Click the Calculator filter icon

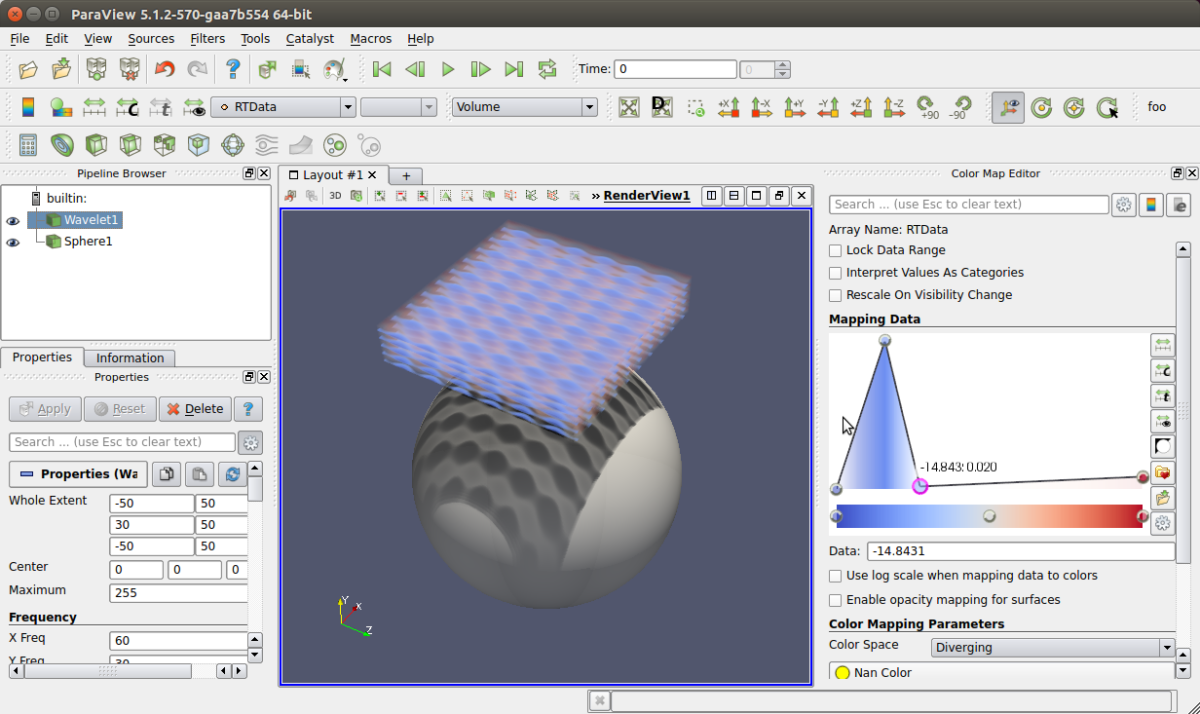(x=28, y=145)
